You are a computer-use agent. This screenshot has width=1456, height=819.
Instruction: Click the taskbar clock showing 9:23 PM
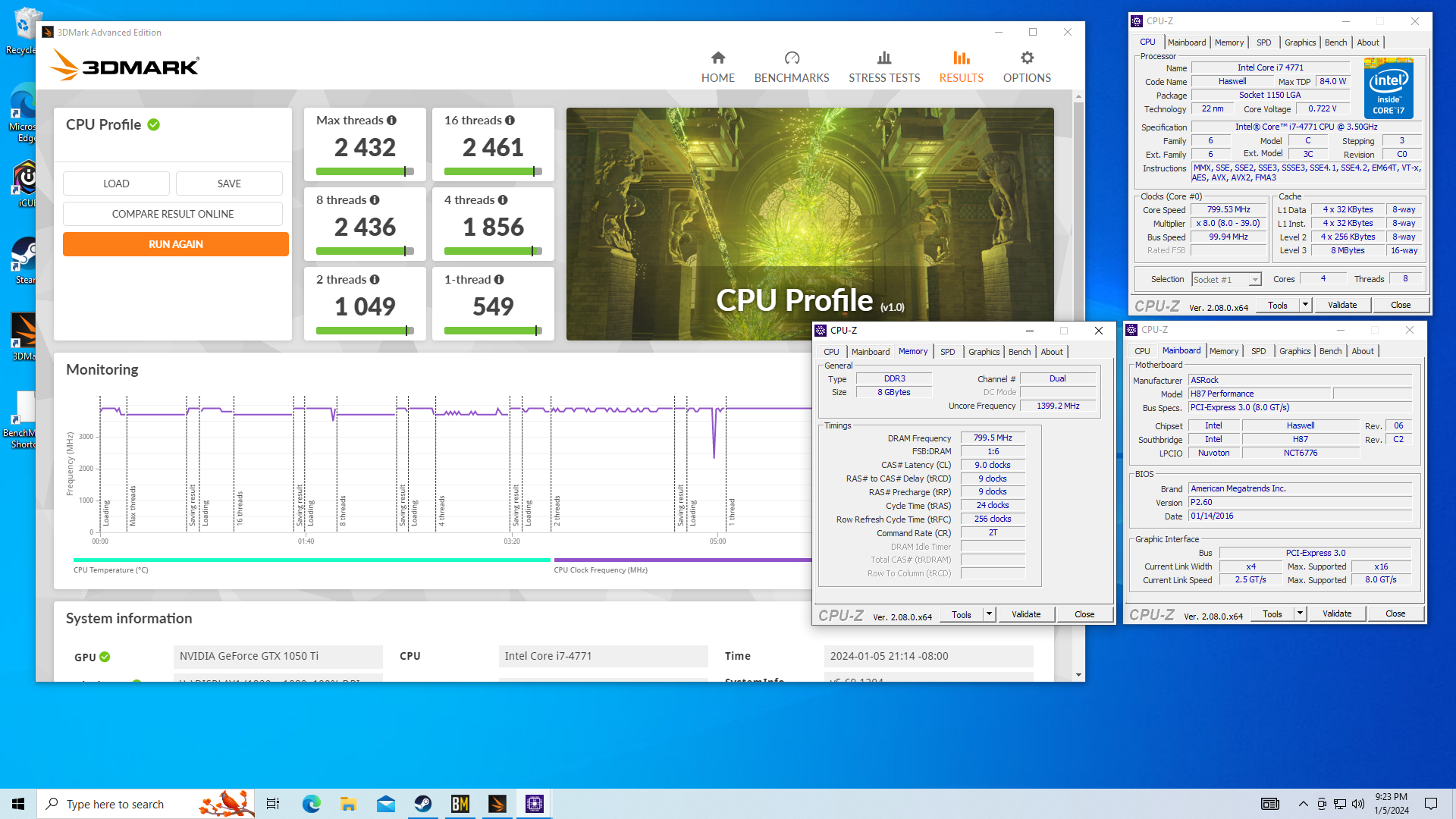tap(1391, 804)
